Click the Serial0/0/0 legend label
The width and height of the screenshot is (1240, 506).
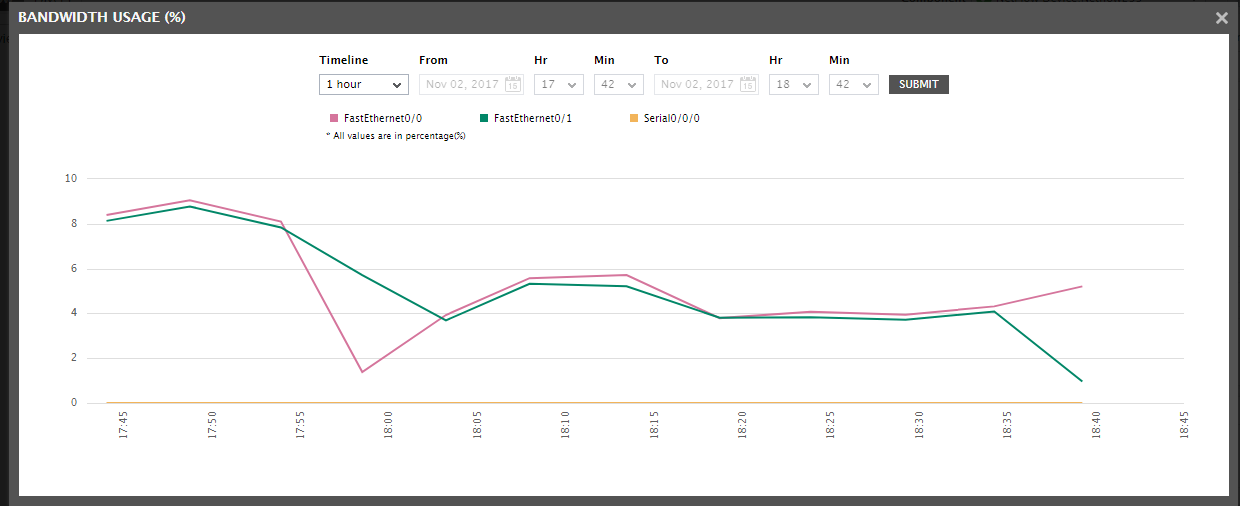(671, 118)
